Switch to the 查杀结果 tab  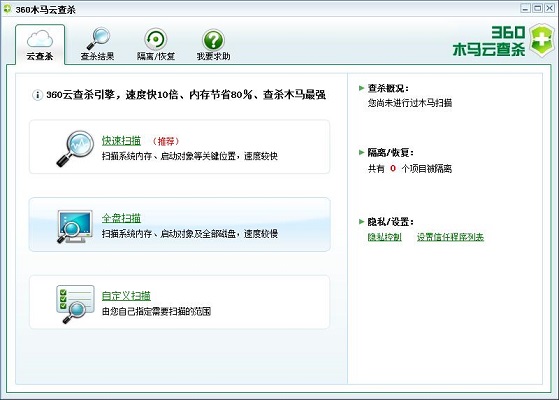(x=97, y=56)
